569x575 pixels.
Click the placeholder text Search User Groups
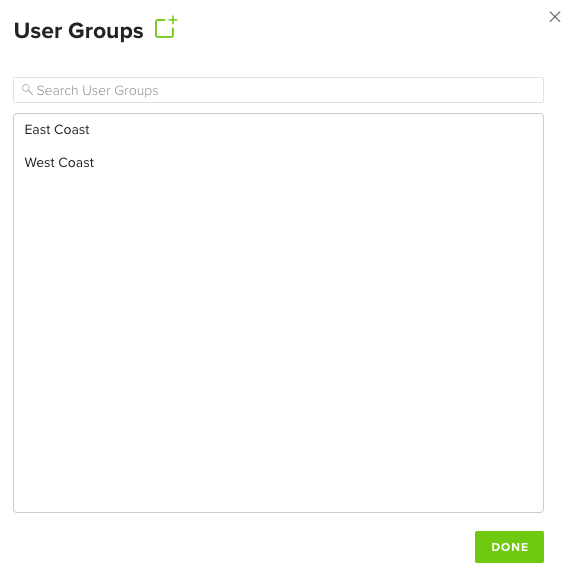click(98, 91)
